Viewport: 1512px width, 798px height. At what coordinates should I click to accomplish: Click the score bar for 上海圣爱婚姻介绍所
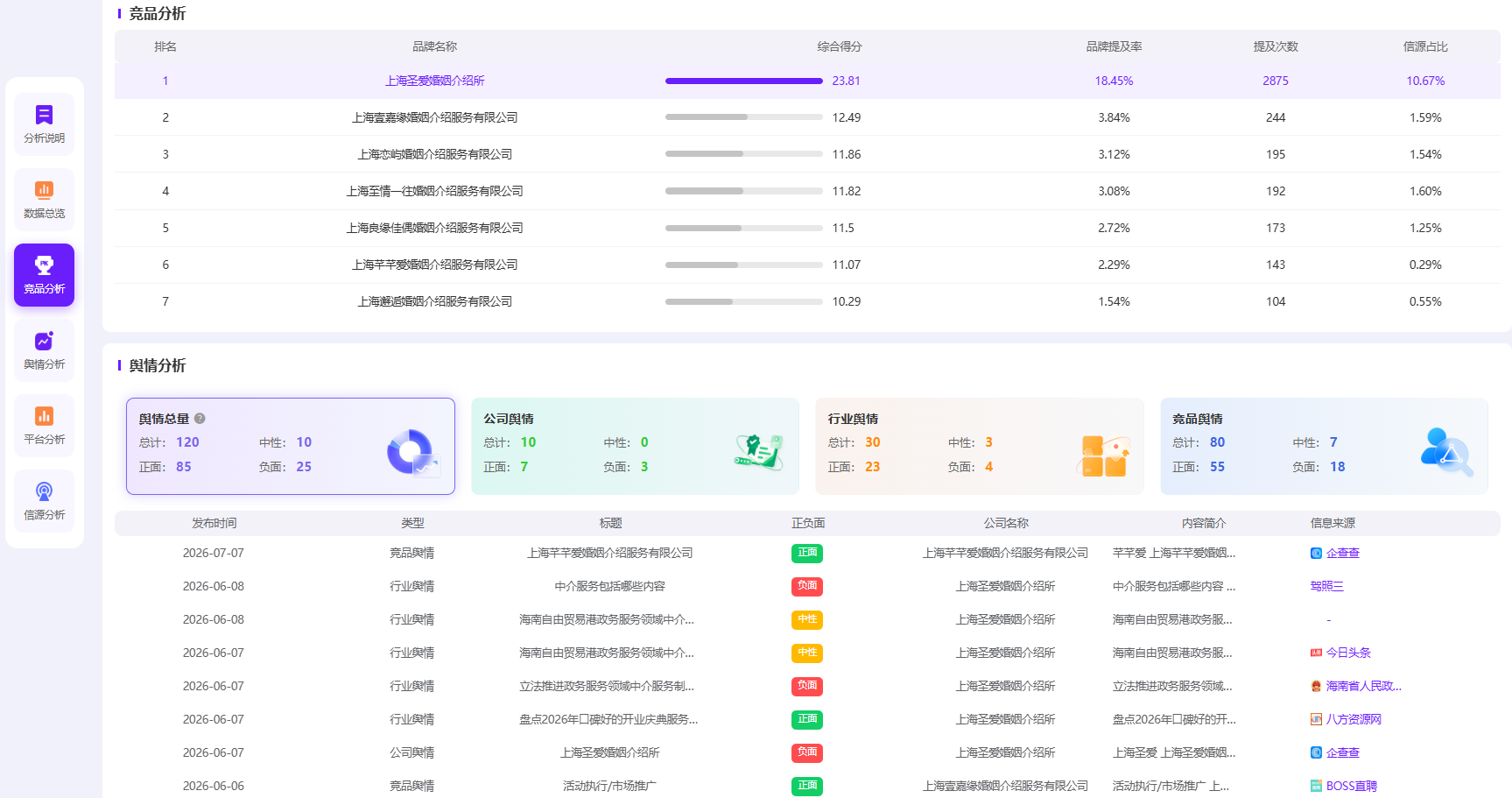(744, 81)
